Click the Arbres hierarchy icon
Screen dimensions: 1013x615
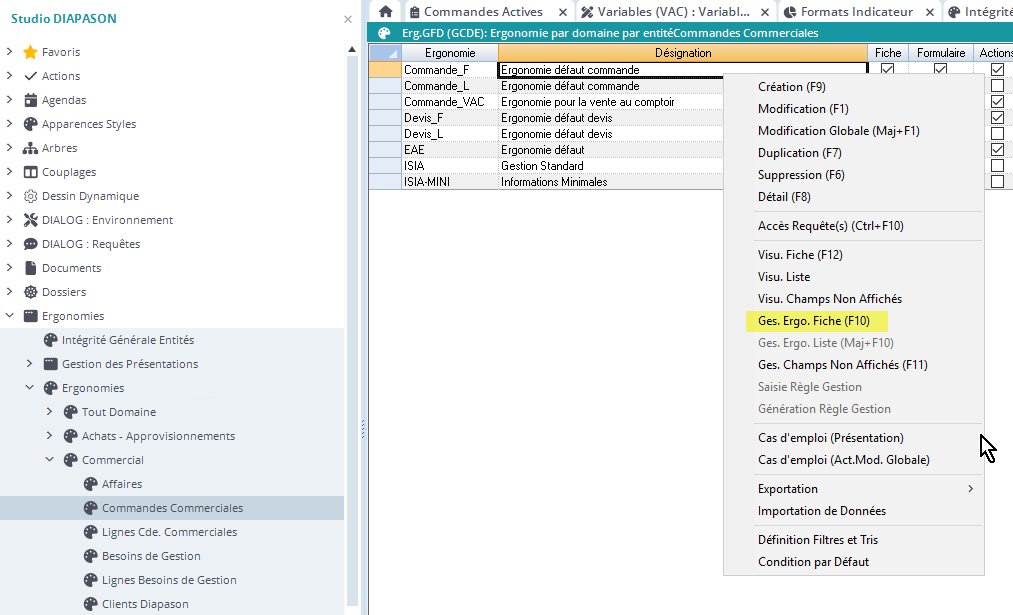click(30, 148)
